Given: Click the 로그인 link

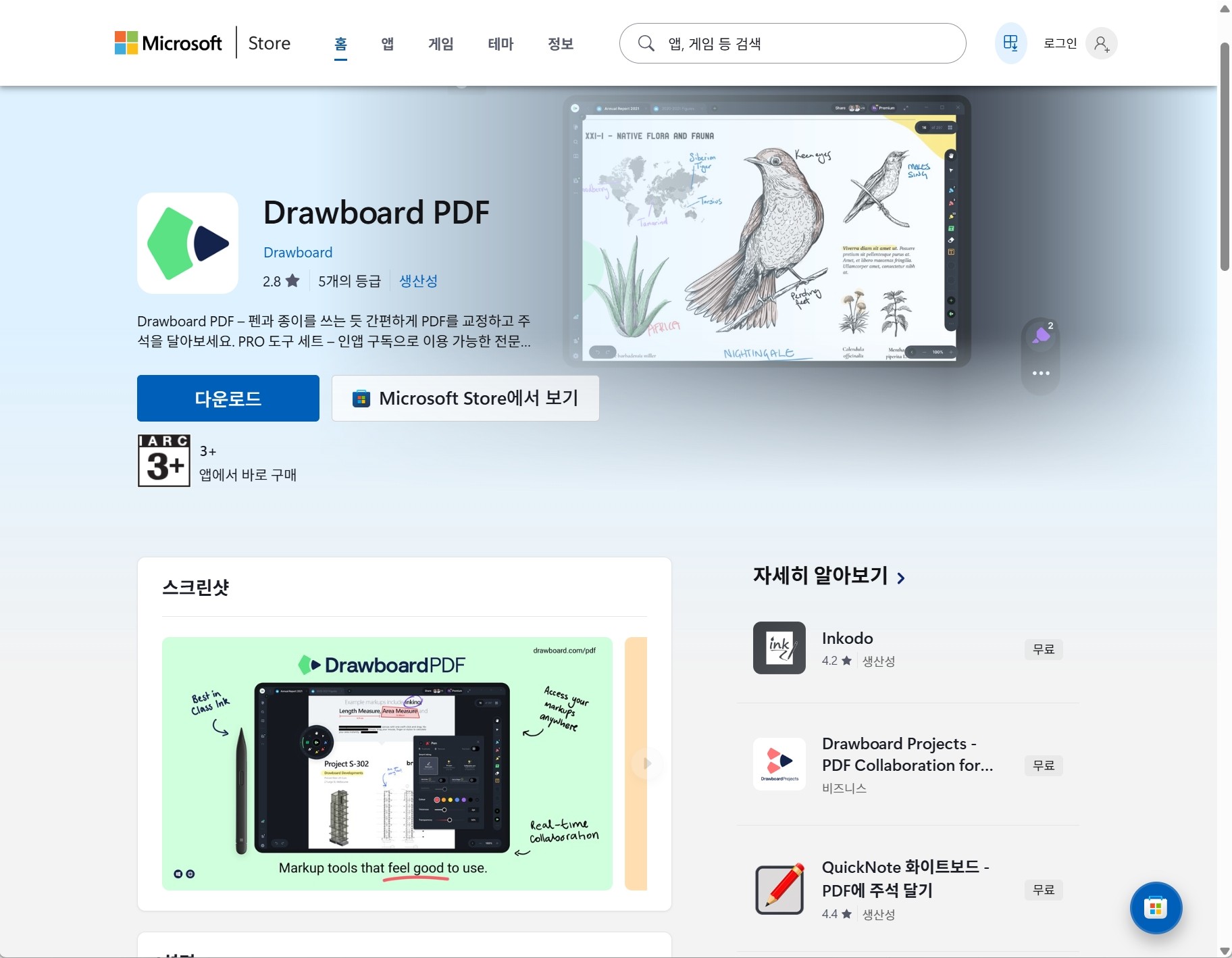Looking at the screenshot, I should click(1060, 43).
